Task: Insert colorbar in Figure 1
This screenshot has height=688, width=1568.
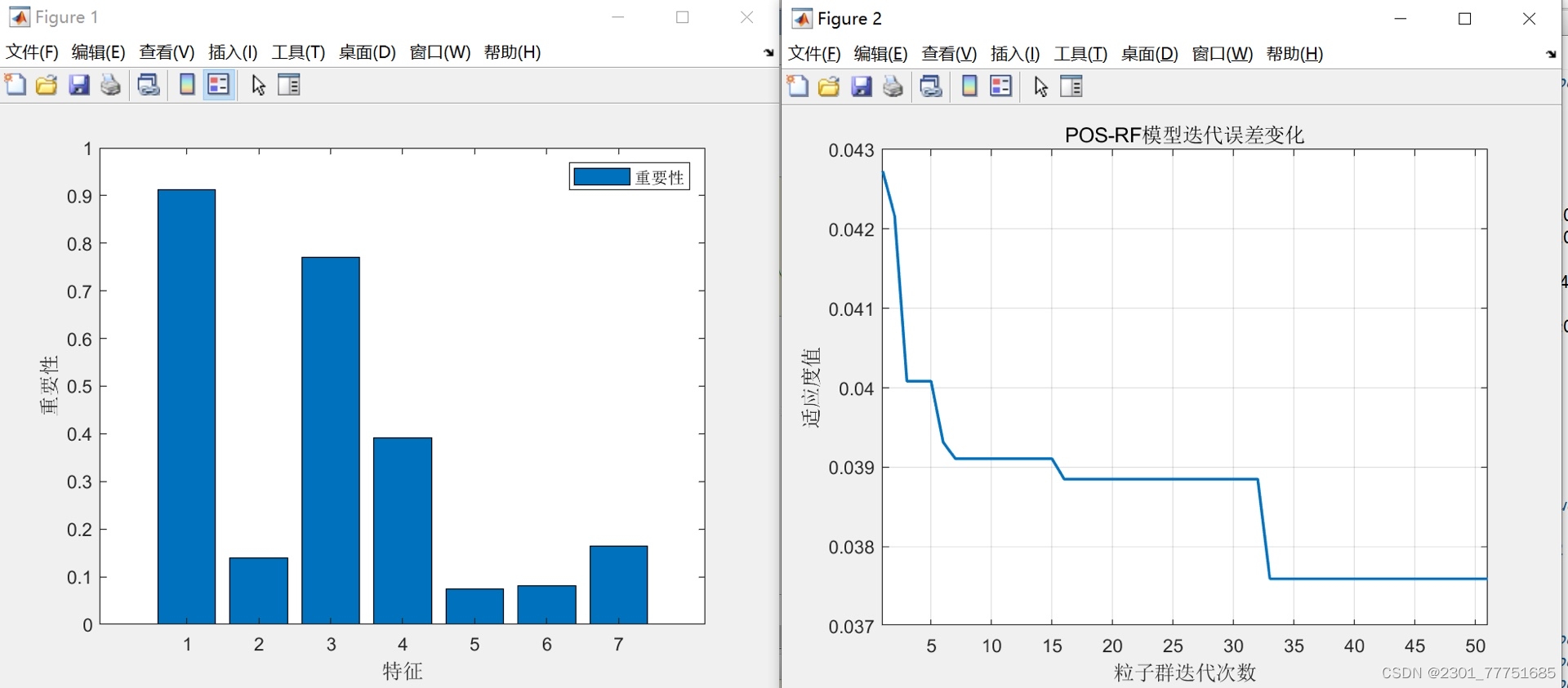Action: (187, 85)
